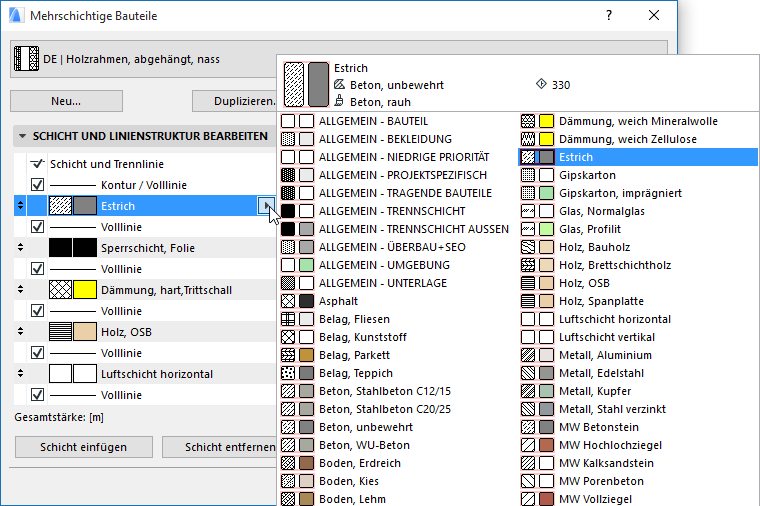Viewport: 760px width, 506px height.
Task: Click the Duplizieren... button
Action: coord(235,101)
